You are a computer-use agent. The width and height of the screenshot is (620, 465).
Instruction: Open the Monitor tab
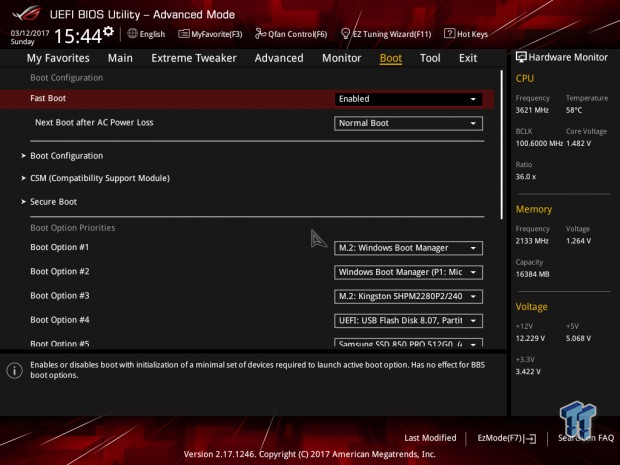pos(342,58)
